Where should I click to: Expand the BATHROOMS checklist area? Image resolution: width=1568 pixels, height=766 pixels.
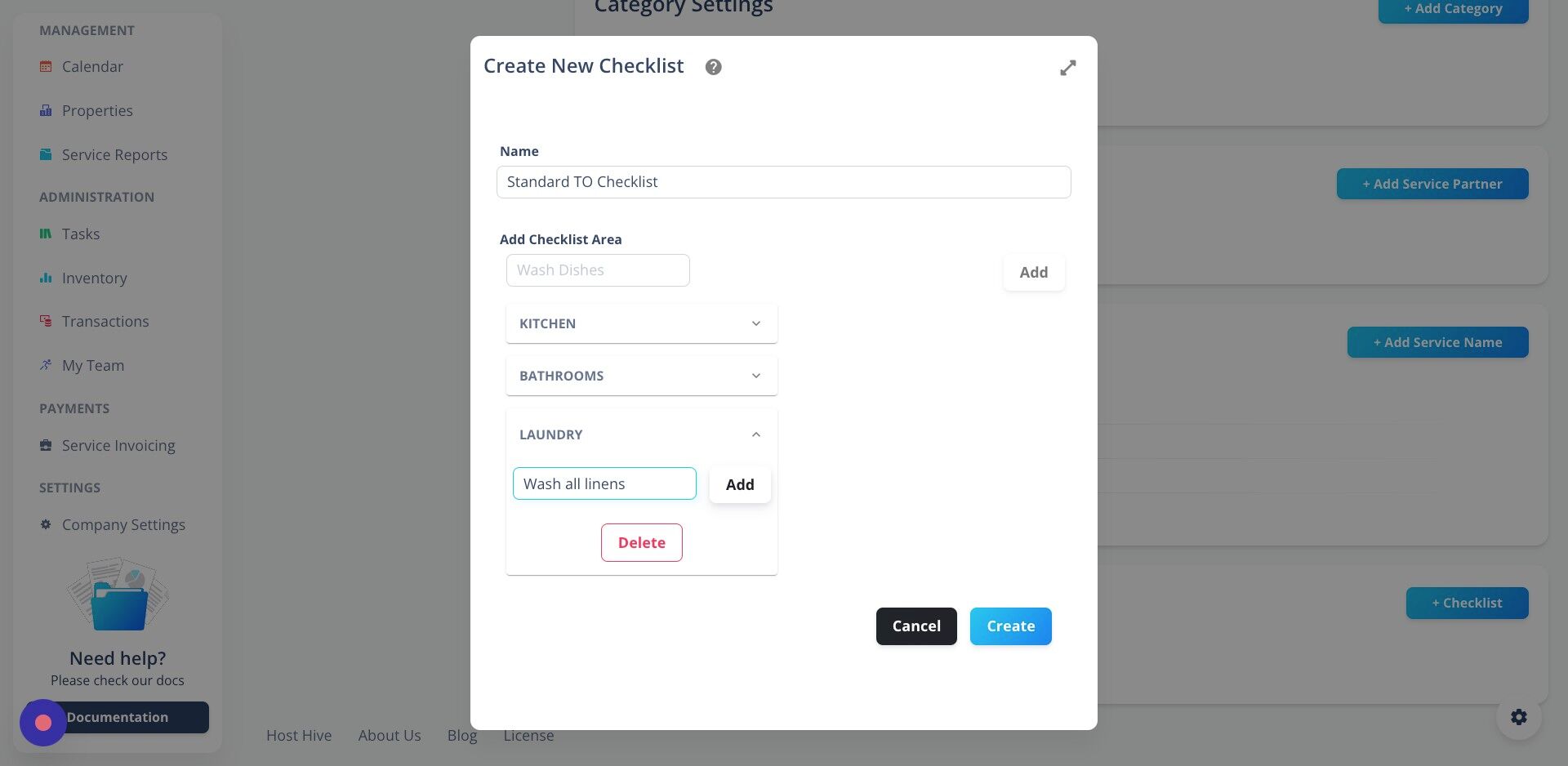click(x=641, y=376)
